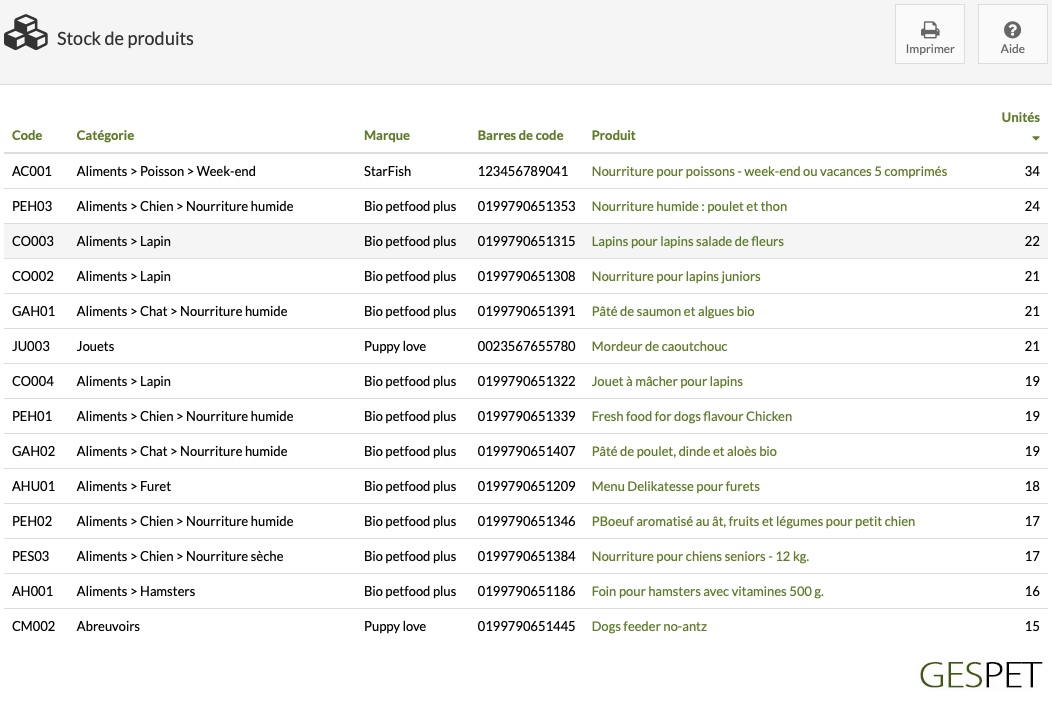Open Jouet à mâcher pour lapins
This screenshot has height=718, width=1052.
pos(667,381)
